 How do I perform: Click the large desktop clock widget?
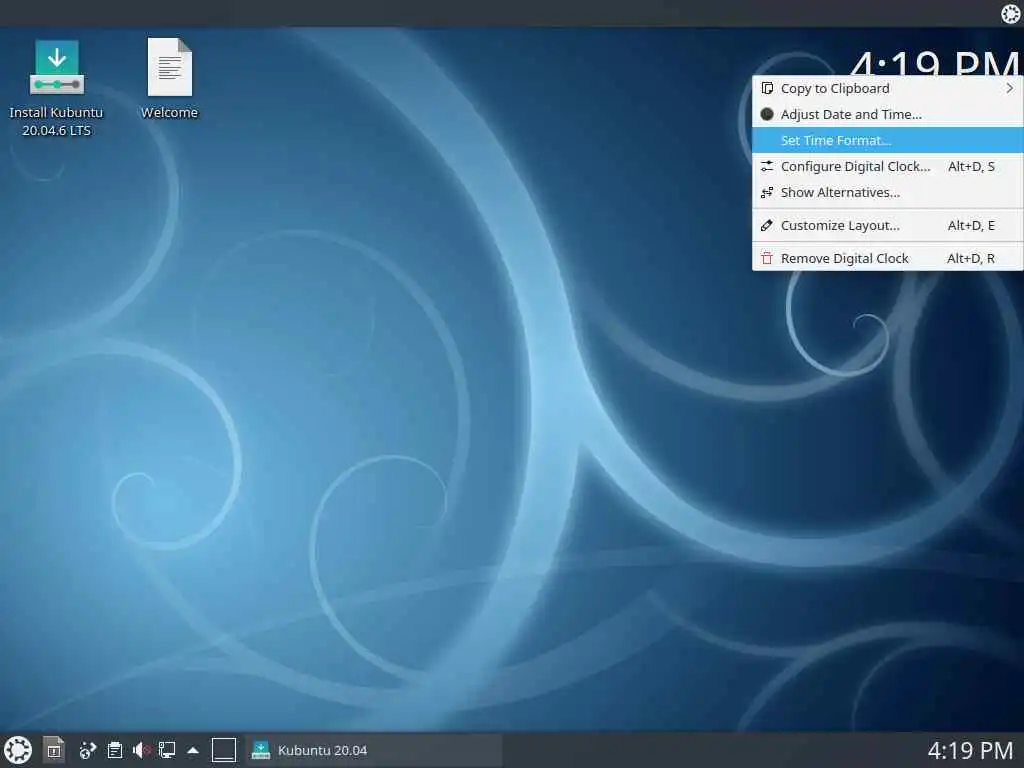(x=934, y=63)
